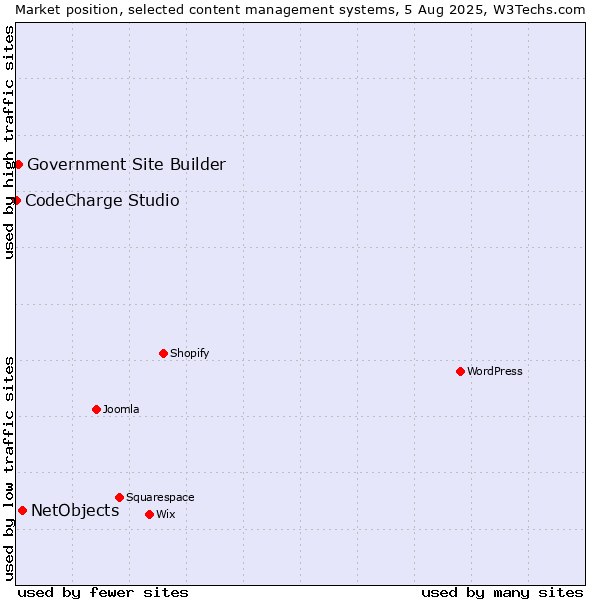Select the WordPress data point
The height and width of the screenshot is (600, 600).
(x=460, y=372)
